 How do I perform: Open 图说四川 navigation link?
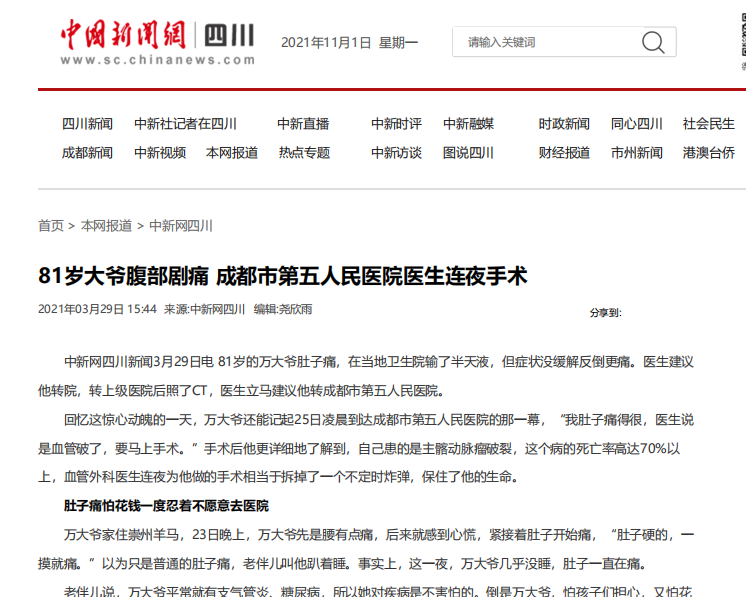point(469,153)
